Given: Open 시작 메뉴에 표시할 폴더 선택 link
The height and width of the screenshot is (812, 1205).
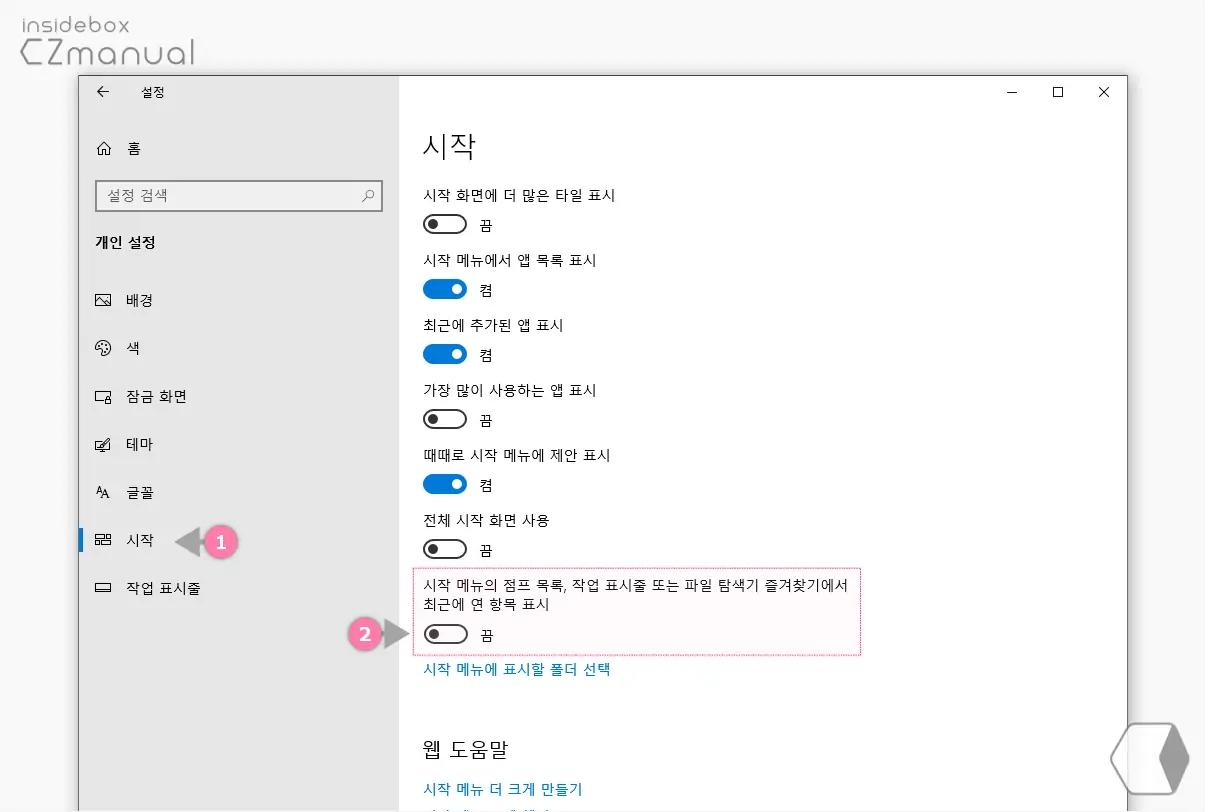Looking at the screenshot, I should 517,669.
